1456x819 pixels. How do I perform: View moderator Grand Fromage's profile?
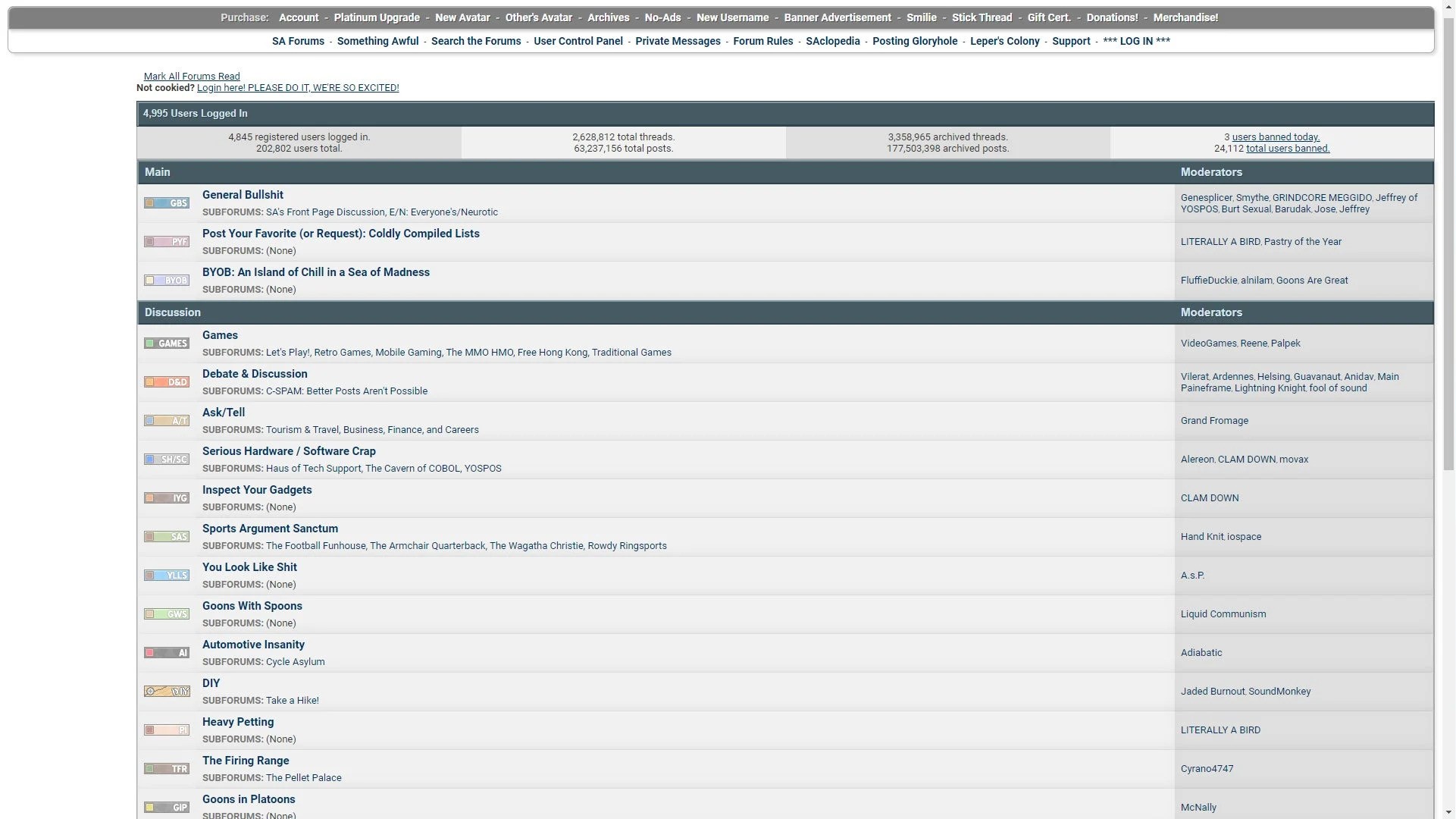click(1214, 421)
